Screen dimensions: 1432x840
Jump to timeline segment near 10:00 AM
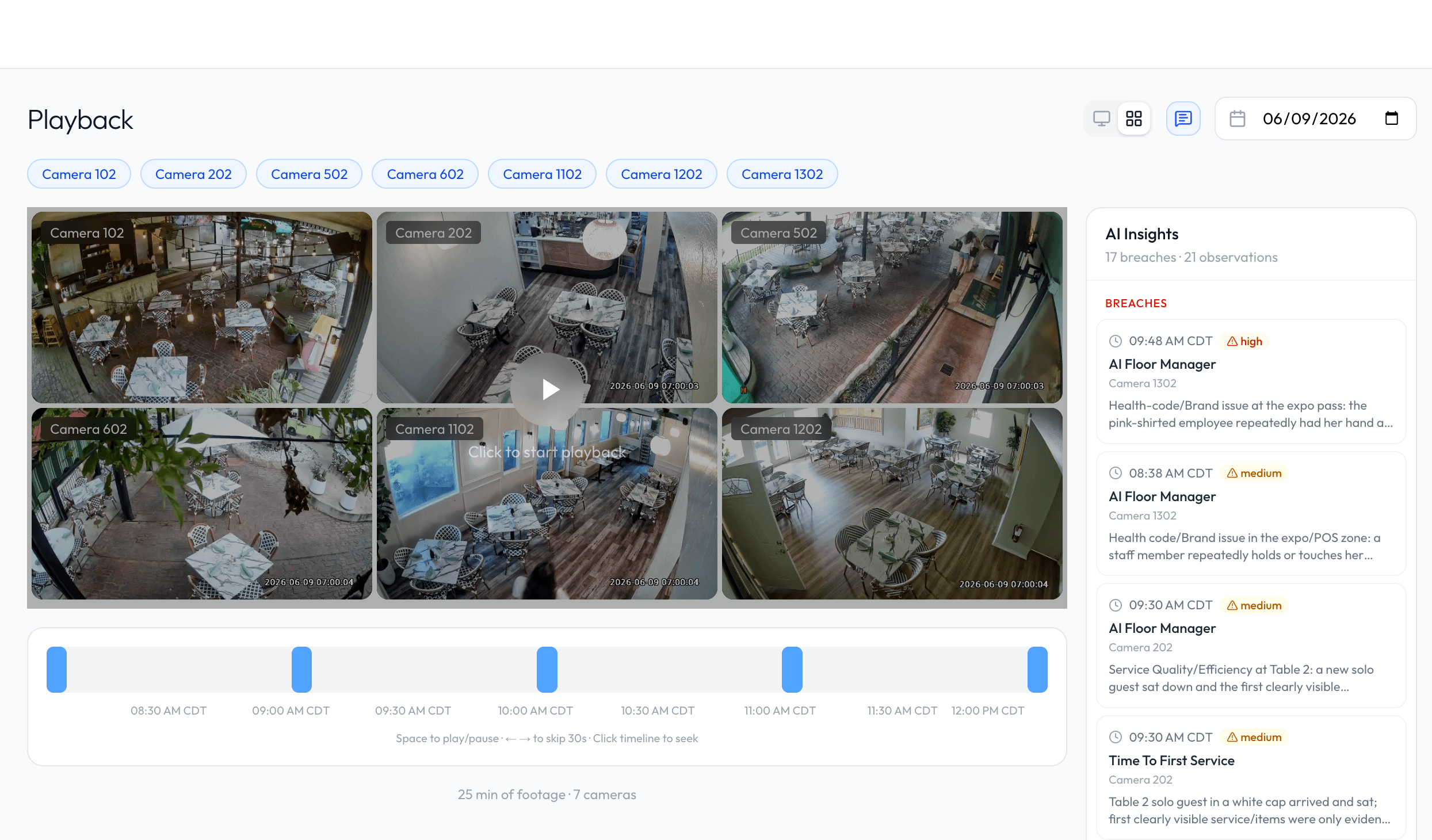(547, 669)
